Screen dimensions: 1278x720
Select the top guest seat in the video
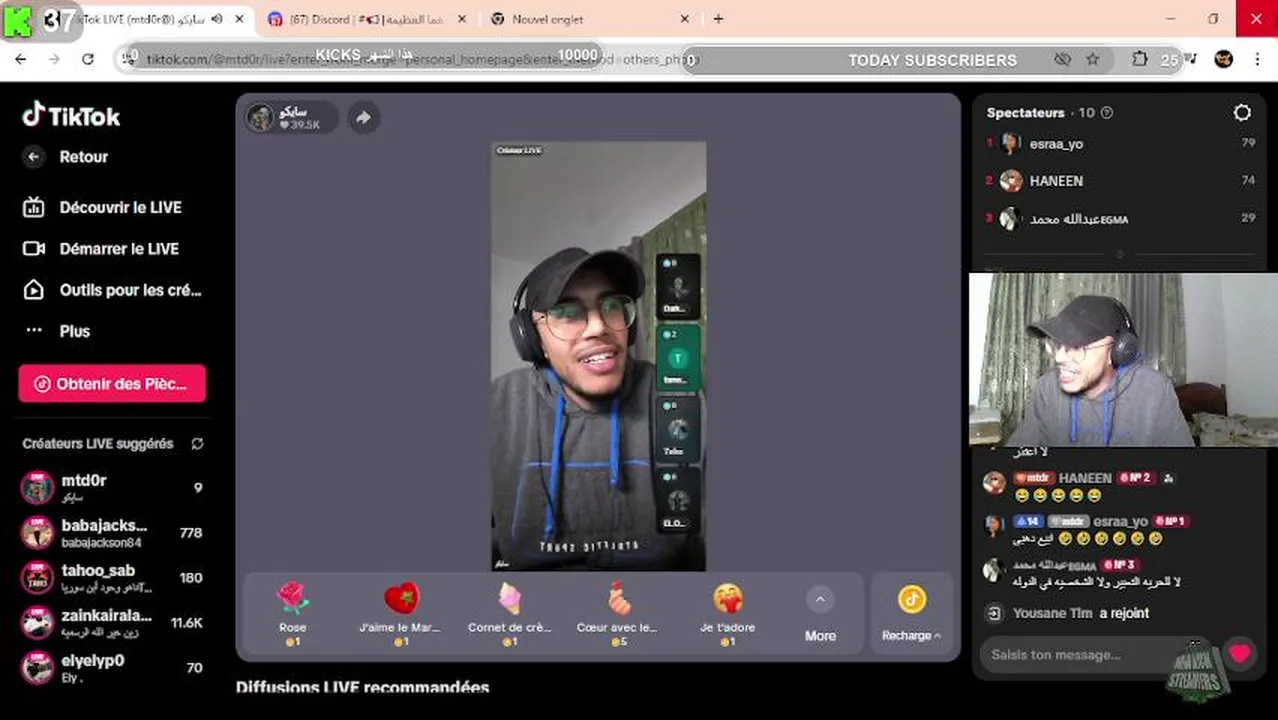678,286
